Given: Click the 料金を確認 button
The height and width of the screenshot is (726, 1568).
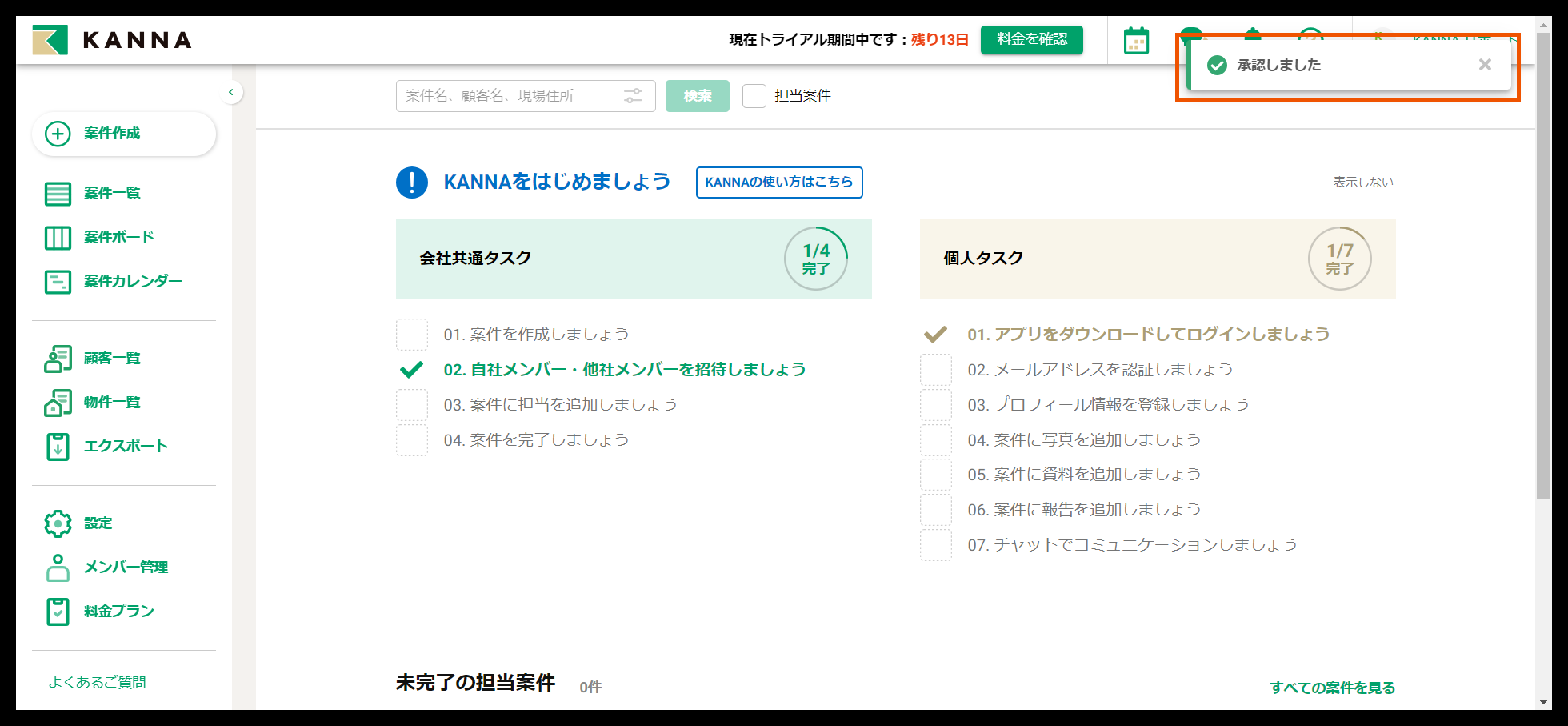Looking at the screenshot, I should point(1031,39).
